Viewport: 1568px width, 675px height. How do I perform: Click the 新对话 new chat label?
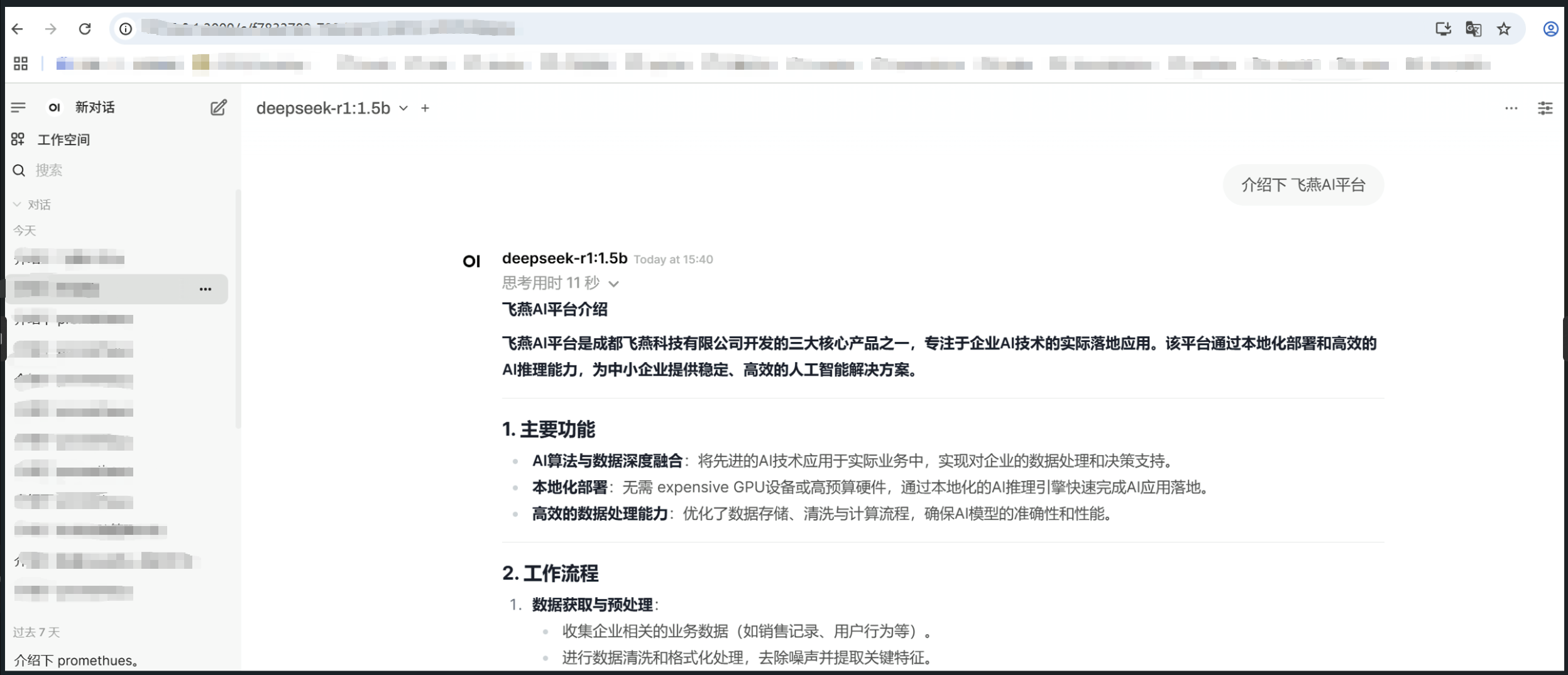click(x=95, y=107)
